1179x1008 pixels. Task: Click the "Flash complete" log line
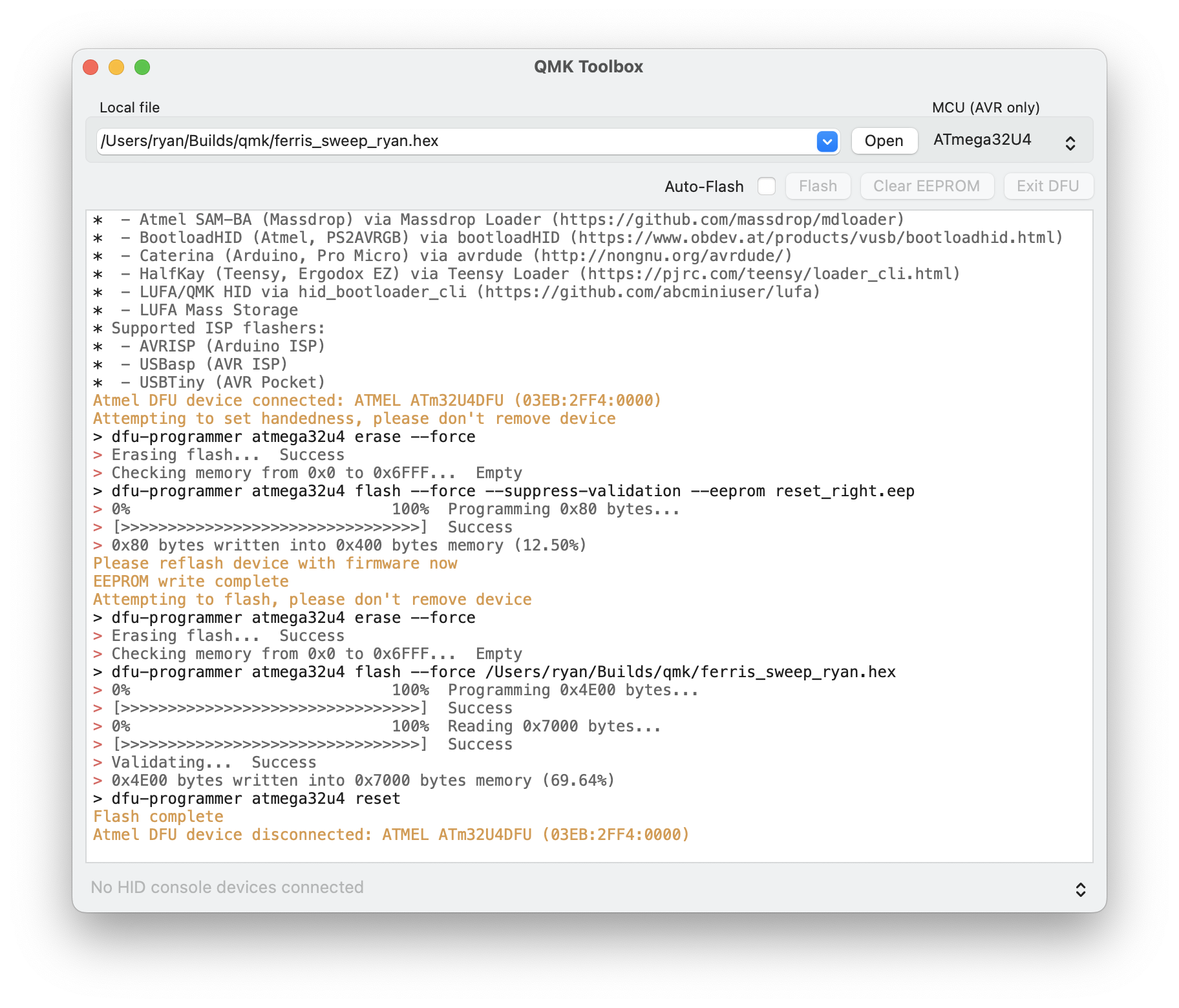click(x=158, y=817)
